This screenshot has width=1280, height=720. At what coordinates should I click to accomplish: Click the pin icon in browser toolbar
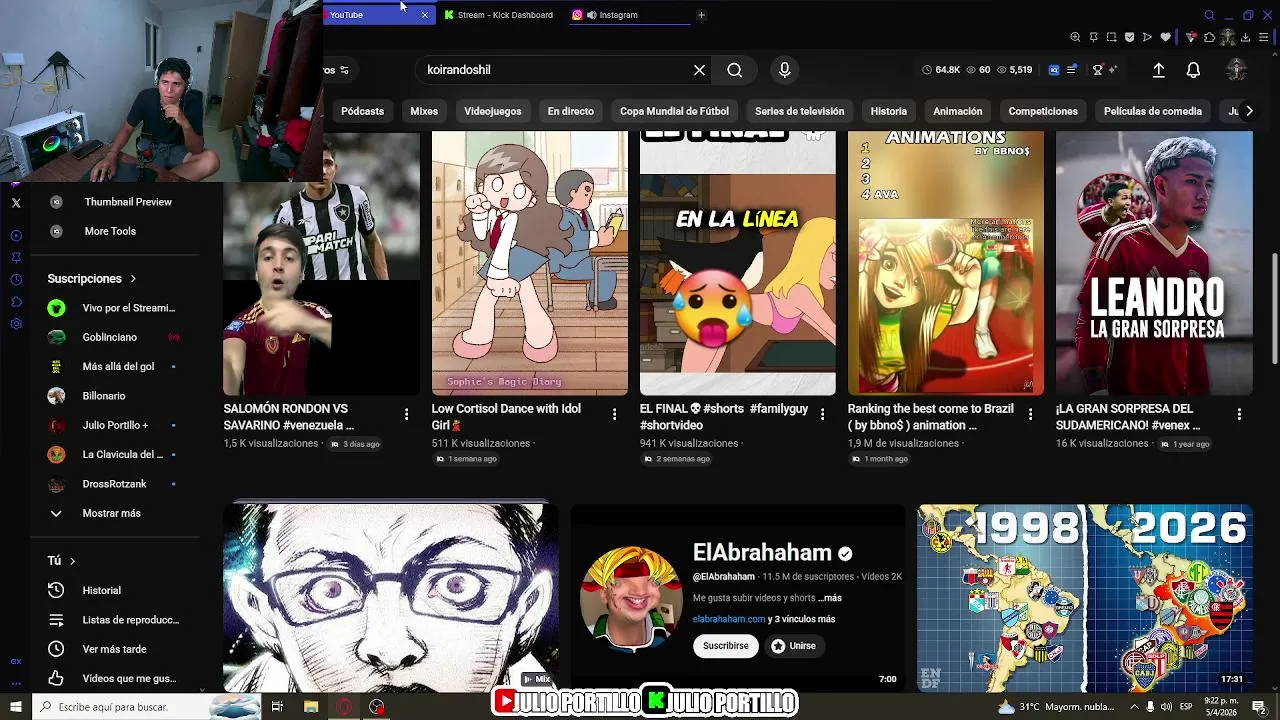coord(1093,37)
